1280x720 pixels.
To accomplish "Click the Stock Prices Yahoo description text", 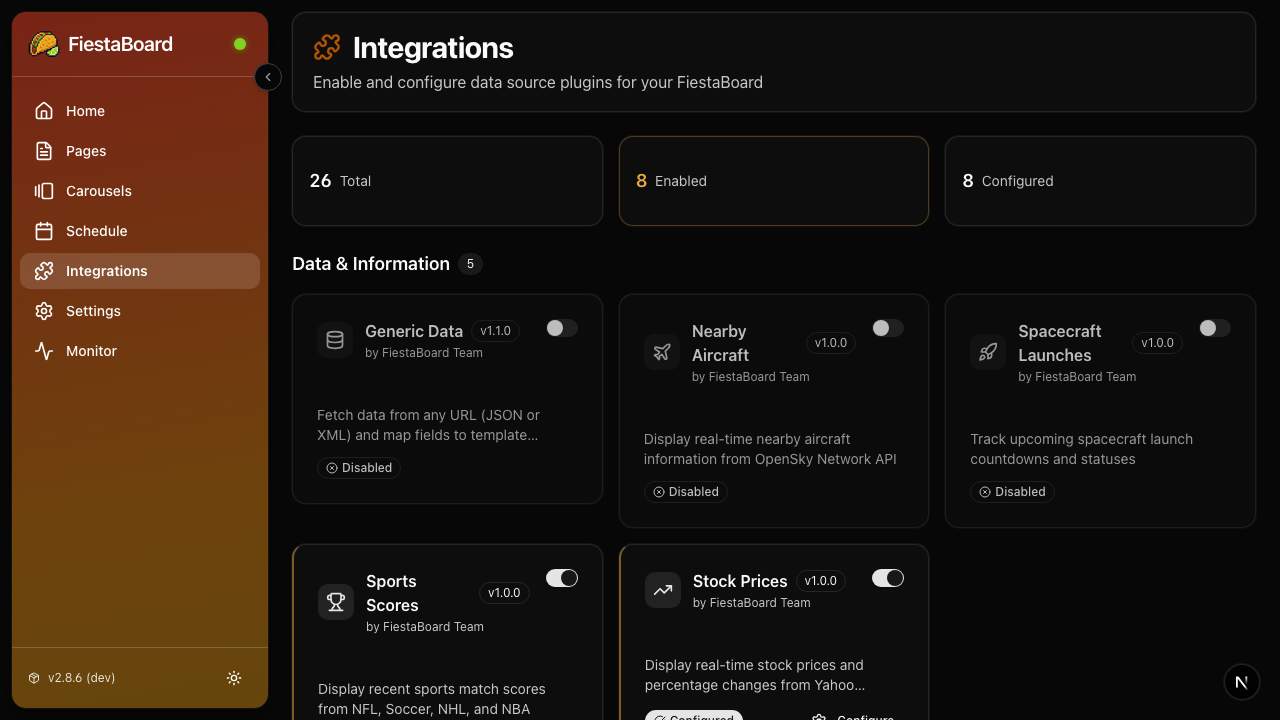I will (755, 675).
